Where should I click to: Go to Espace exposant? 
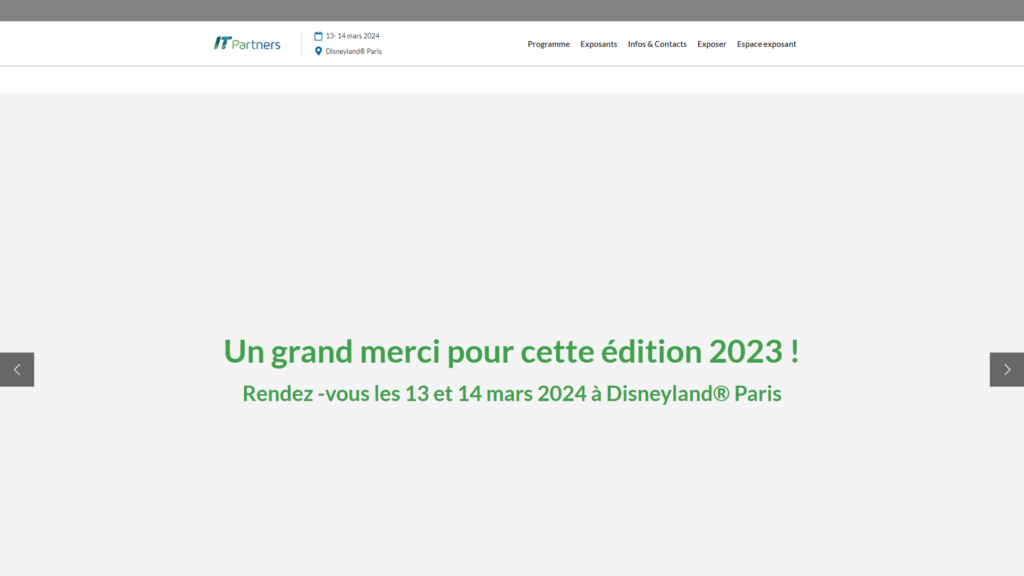(766, 44)
